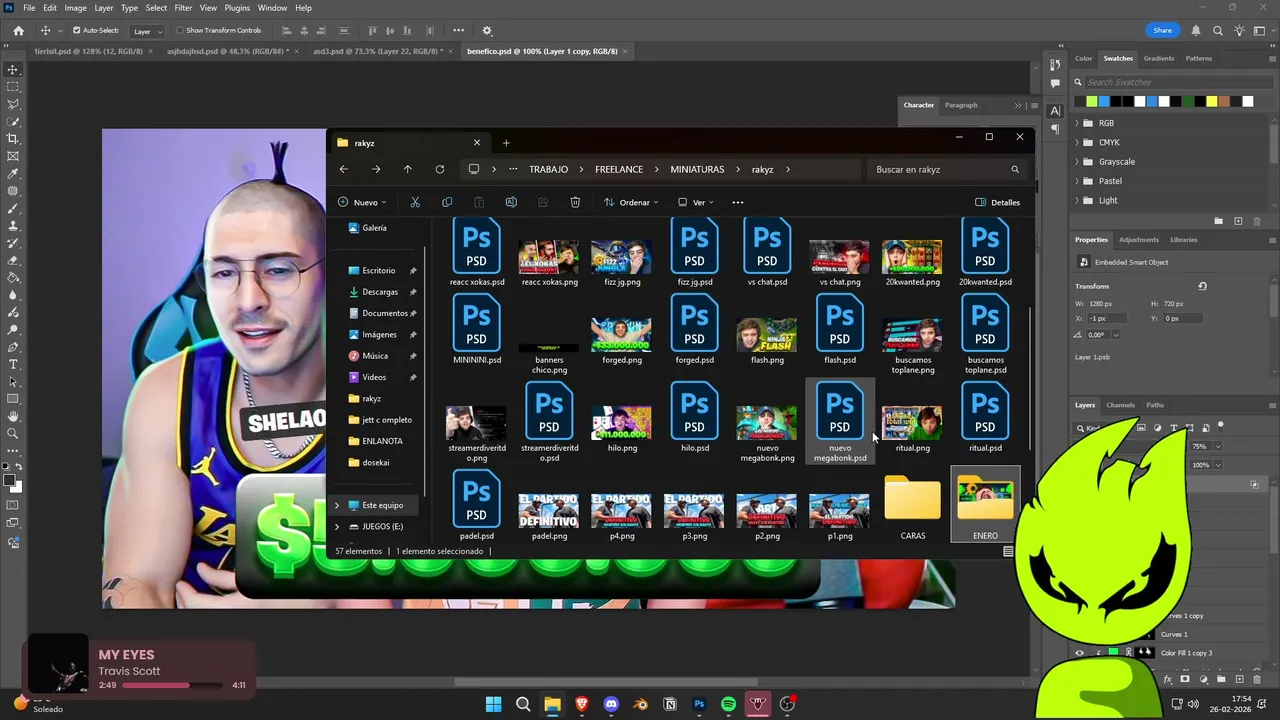The image size is (1280, 720).
Task: Toggle the Auto-Select checkbox
Action: click(77, 31)
